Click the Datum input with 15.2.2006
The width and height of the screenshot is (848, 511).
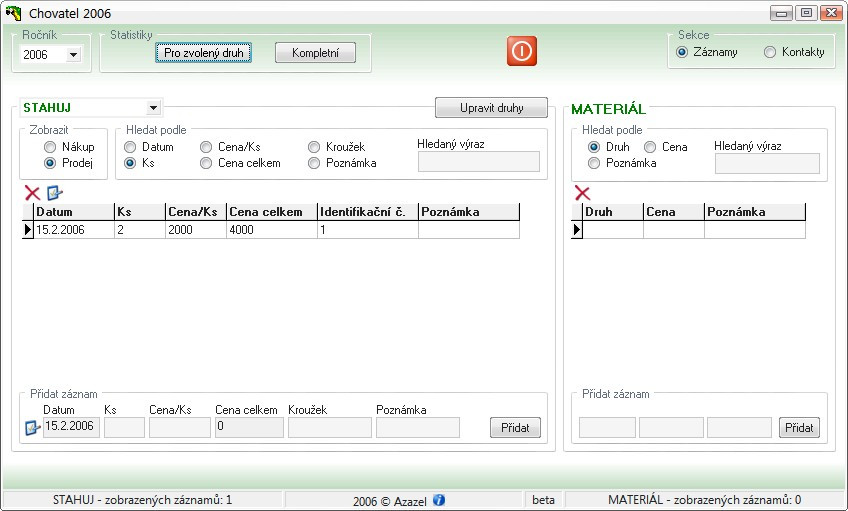[71, 427]
